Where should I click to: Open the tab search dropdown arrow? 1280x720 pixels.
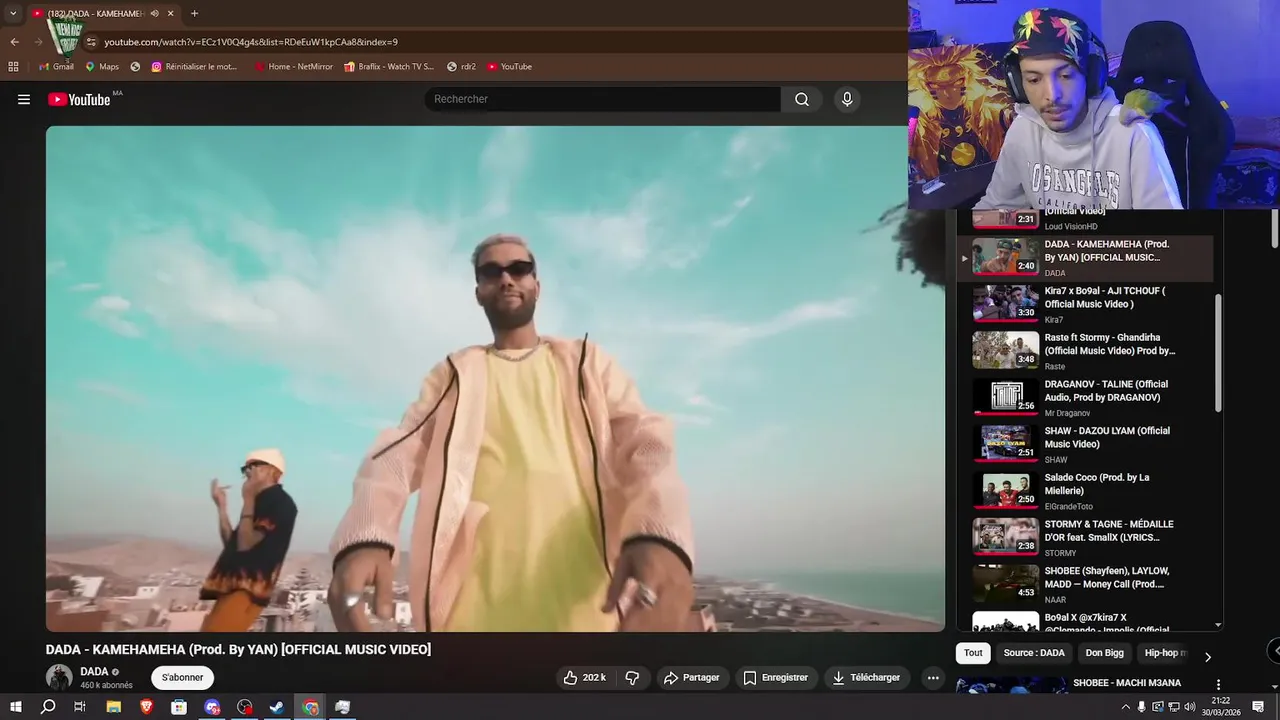pos(13,13)
